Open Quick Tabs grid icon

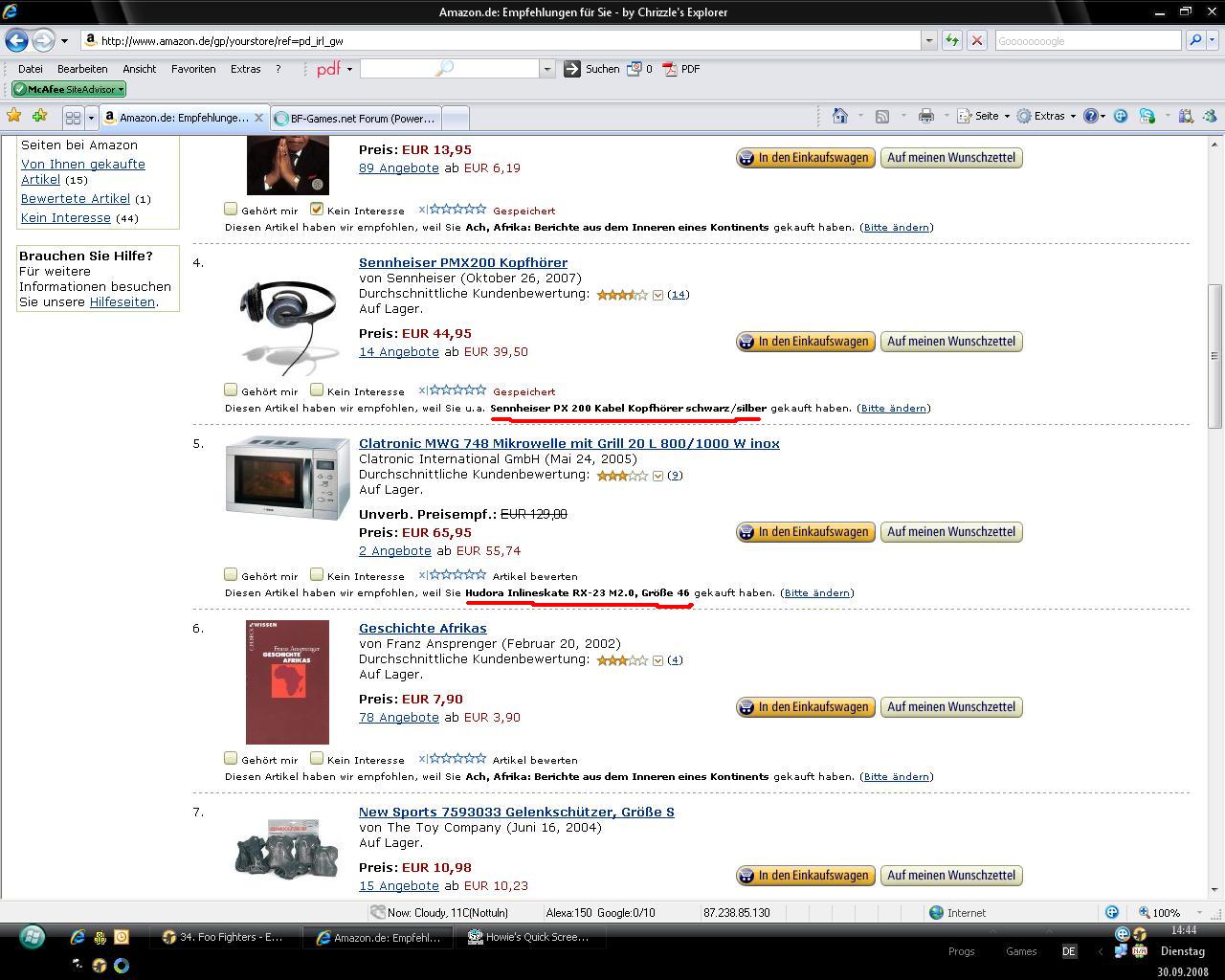point(73,118)
